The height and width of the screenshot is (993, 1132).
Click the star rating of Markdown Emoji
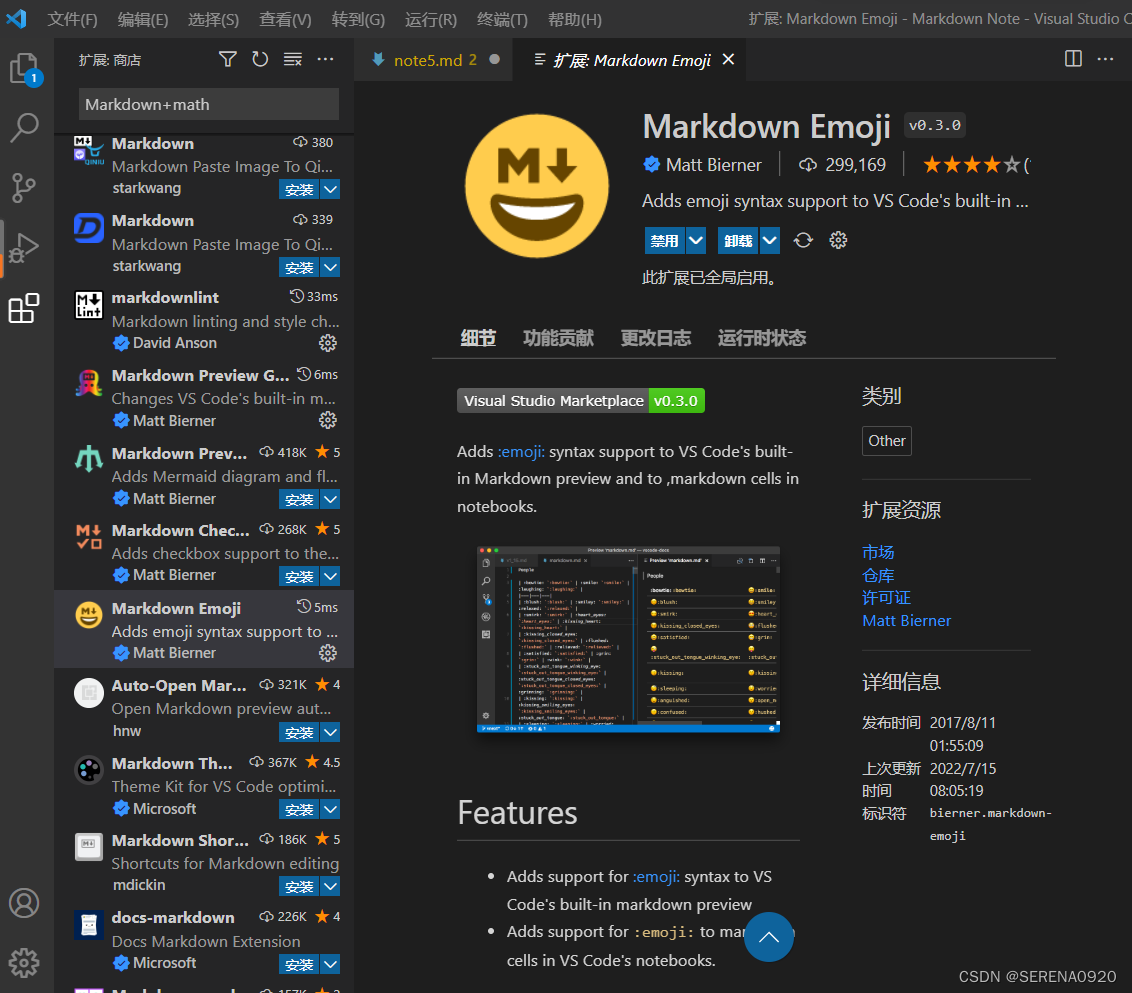pos(972,165)
